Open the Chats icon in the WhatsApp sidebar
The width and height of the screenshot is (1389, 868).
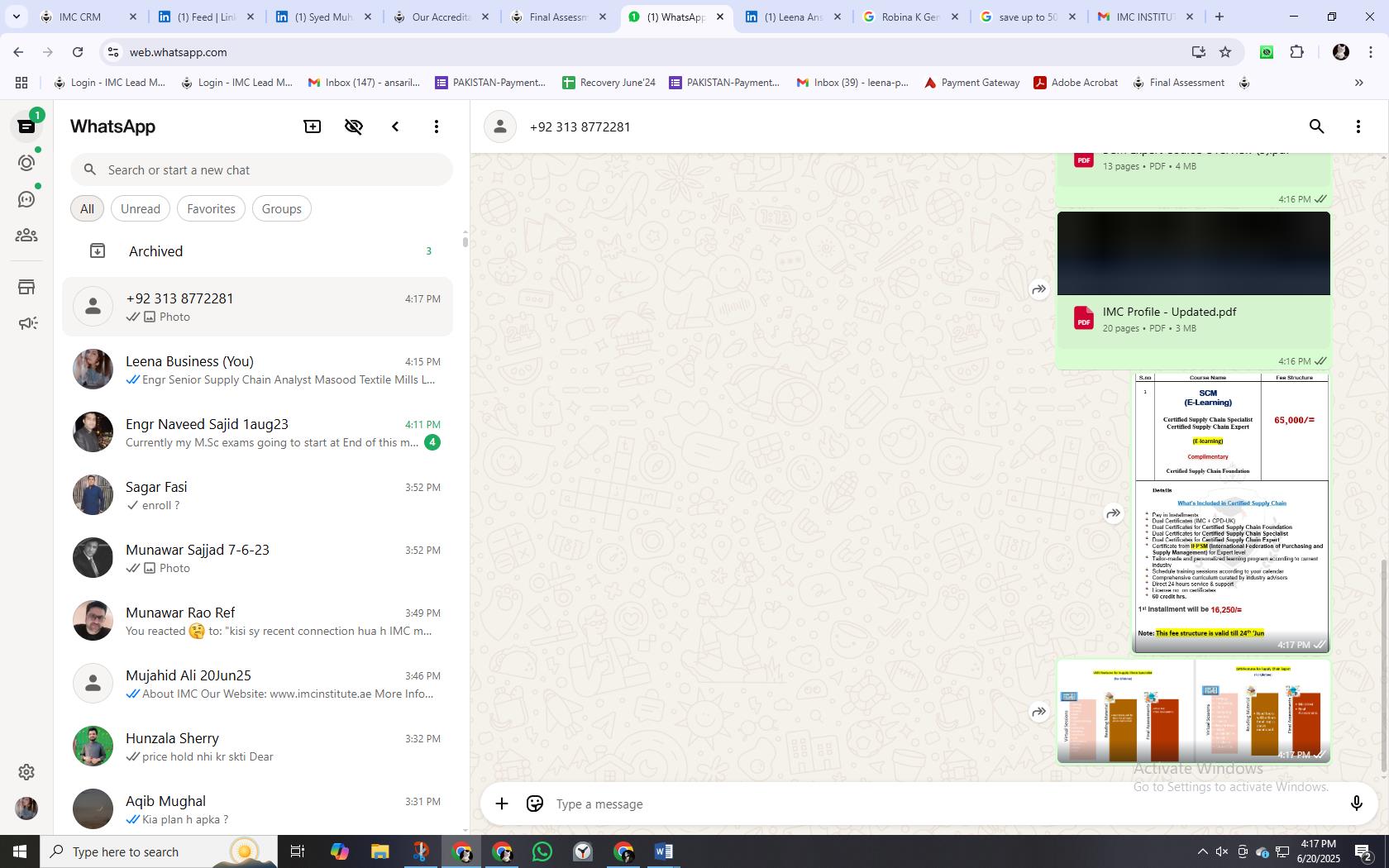point(26,126)
